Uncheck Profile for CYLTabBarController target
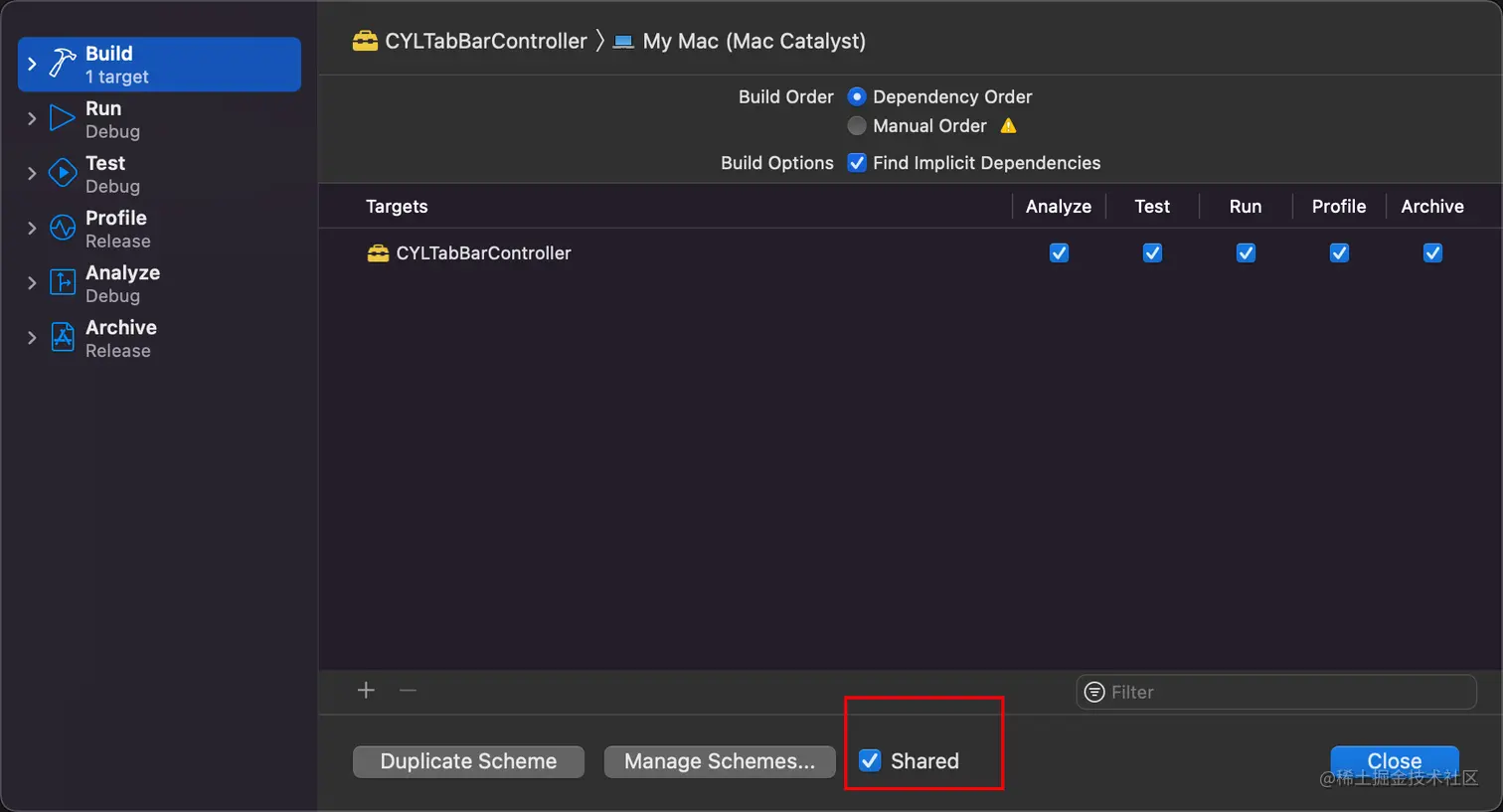The width and height of the screenshot is (1503, 812). (1339, 252)
